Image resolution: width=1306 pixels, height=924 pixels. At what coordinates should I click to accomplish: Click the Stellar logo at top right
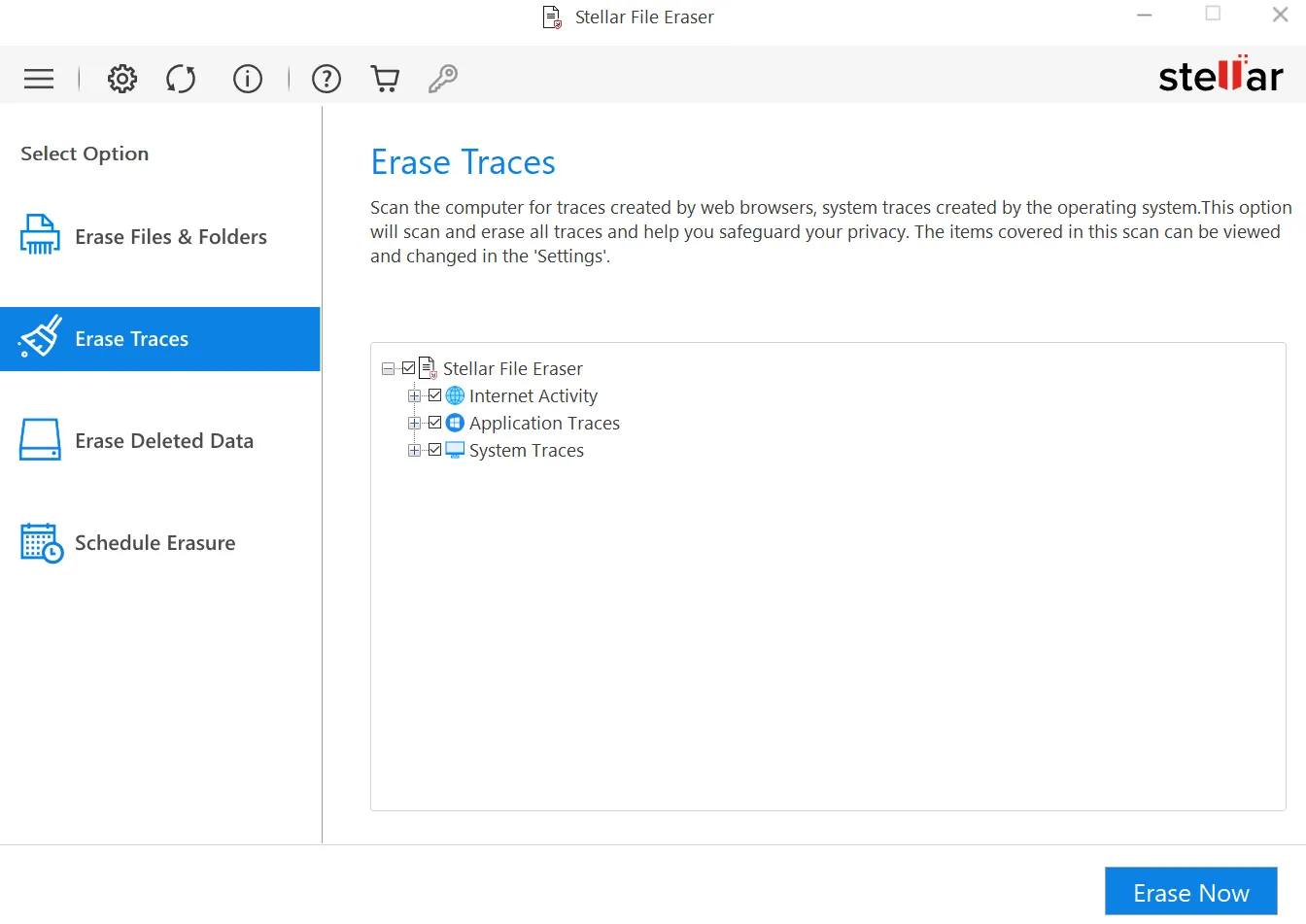(1220, 75)
